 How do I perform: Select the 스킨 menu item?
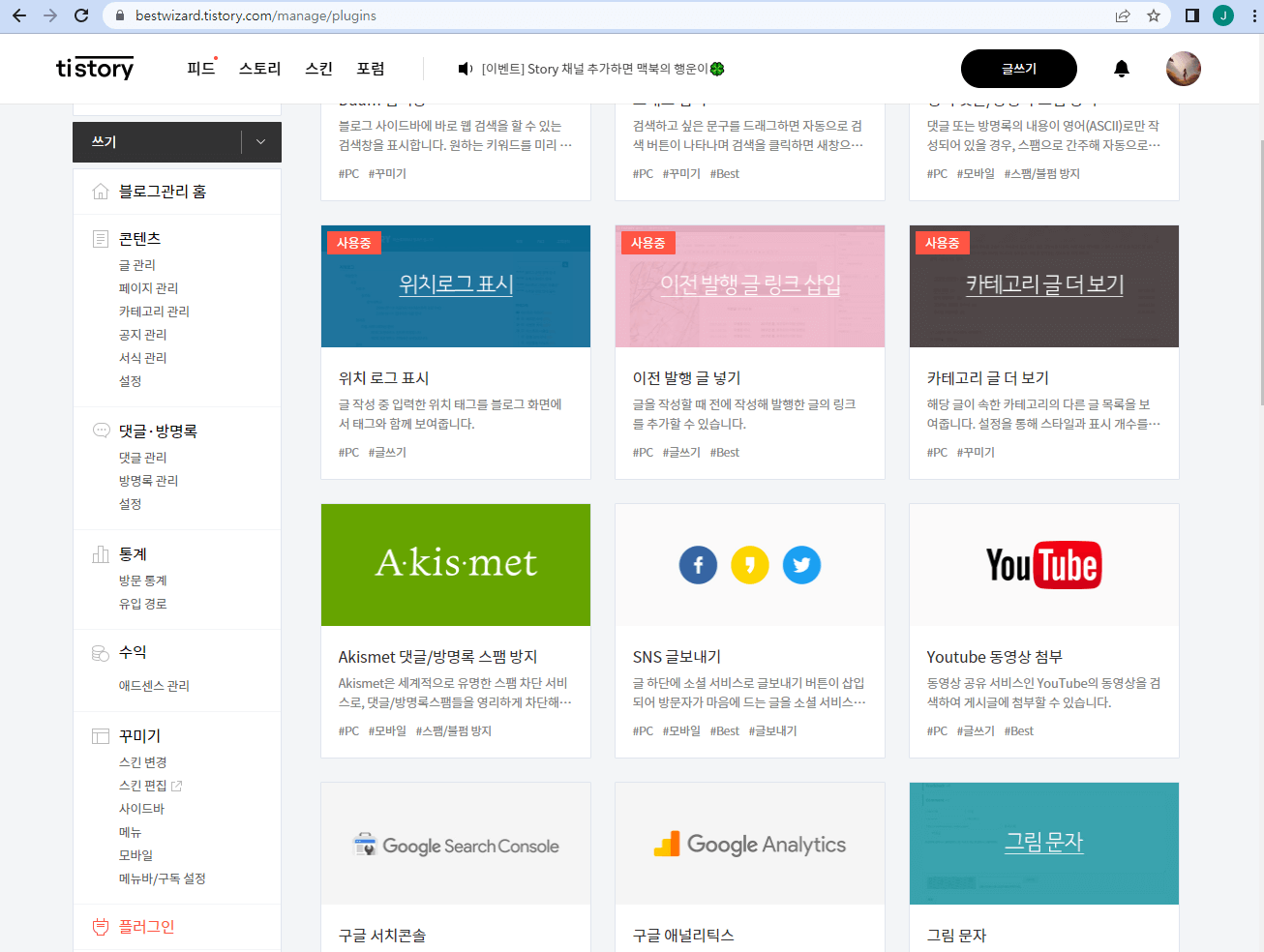[x=318, y=68]
